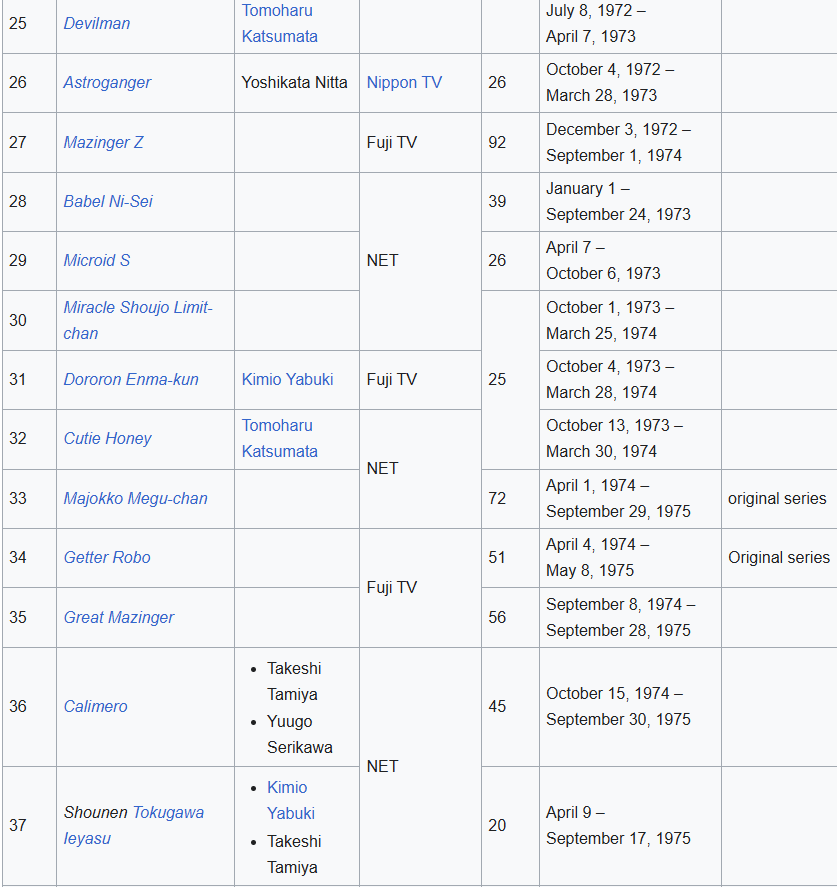Open the Babel Ni-Sei link
This screenshot has height=887, width=837.
pos(108,201)
